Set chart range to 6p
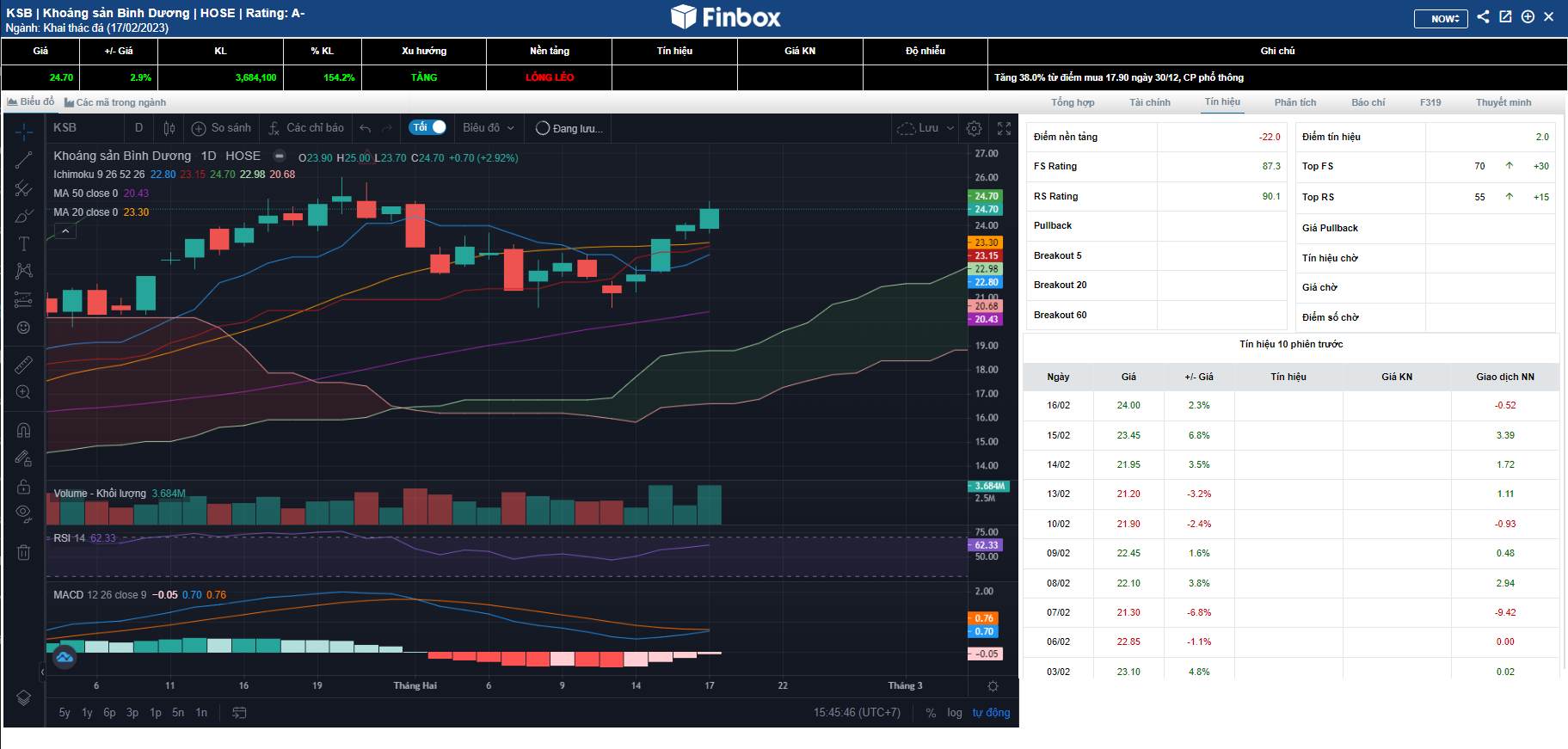Viewport: 1568px width, 749px height. [x=109, y=712]
